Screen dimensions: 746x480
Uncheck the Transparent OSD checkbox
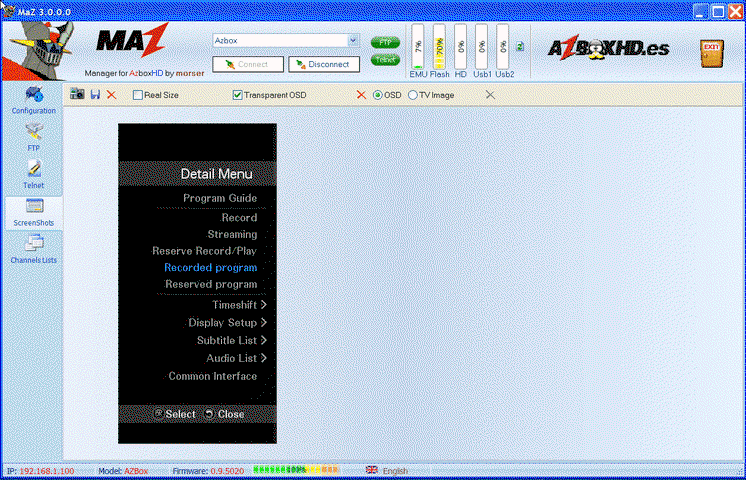[x=237, y=95]
